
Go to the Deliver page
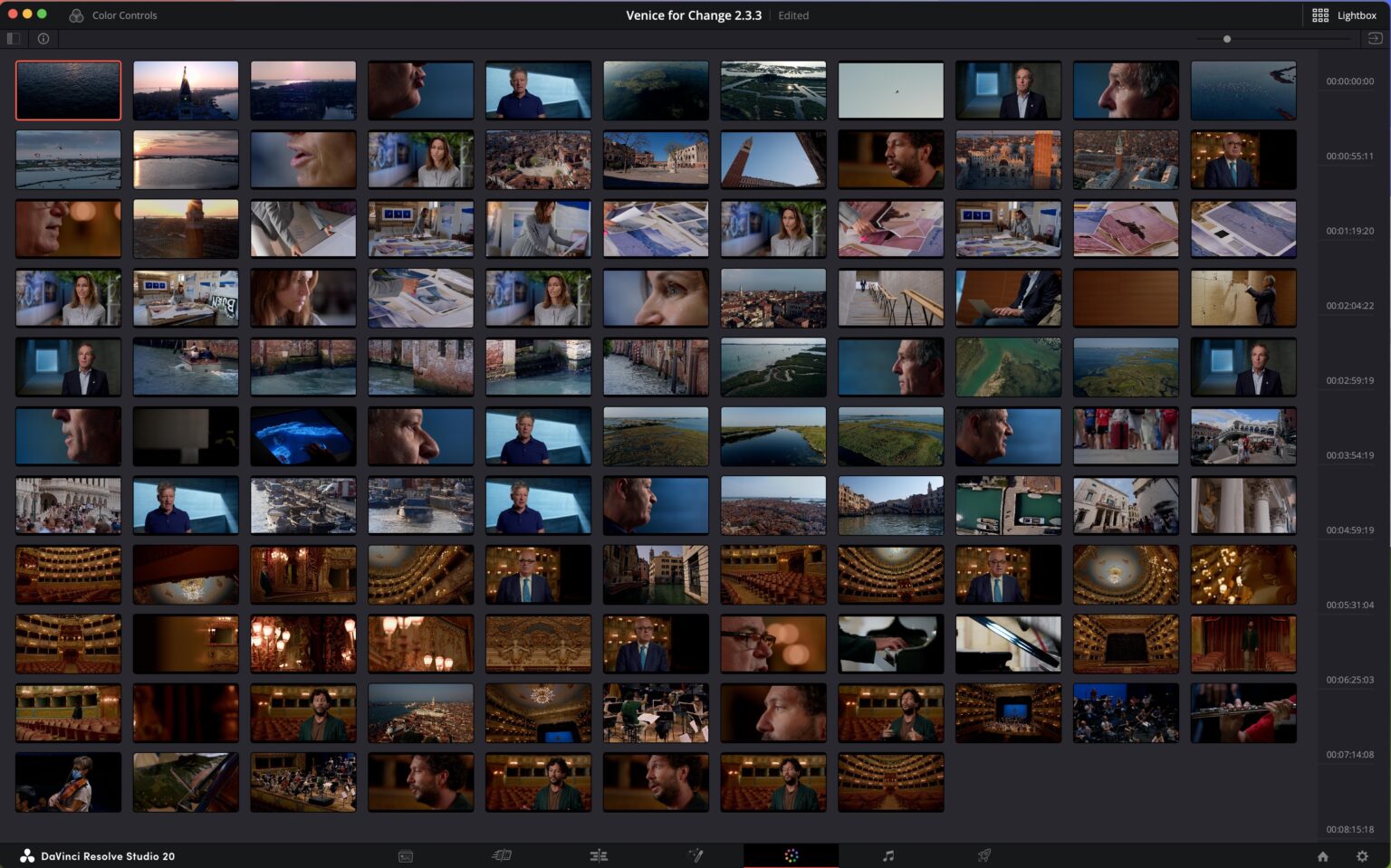click(984, 855)
